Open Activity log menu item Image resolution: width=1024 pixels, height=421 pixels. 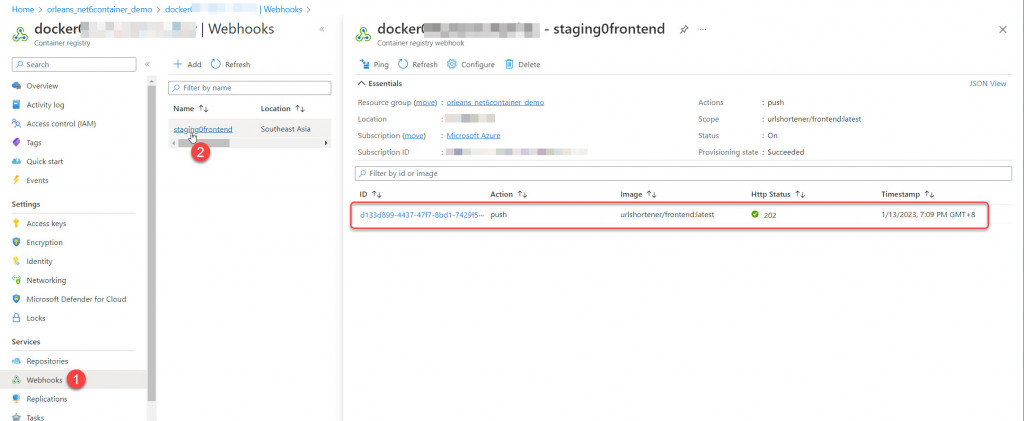pos(45,105)
